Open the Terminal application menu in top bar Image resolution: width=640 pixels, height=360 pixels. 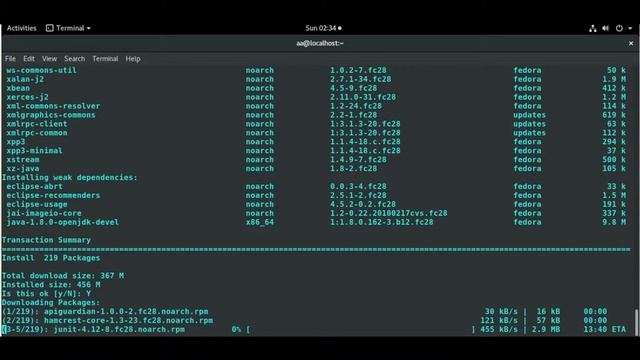pyautogui.click(x=68, y=28)
